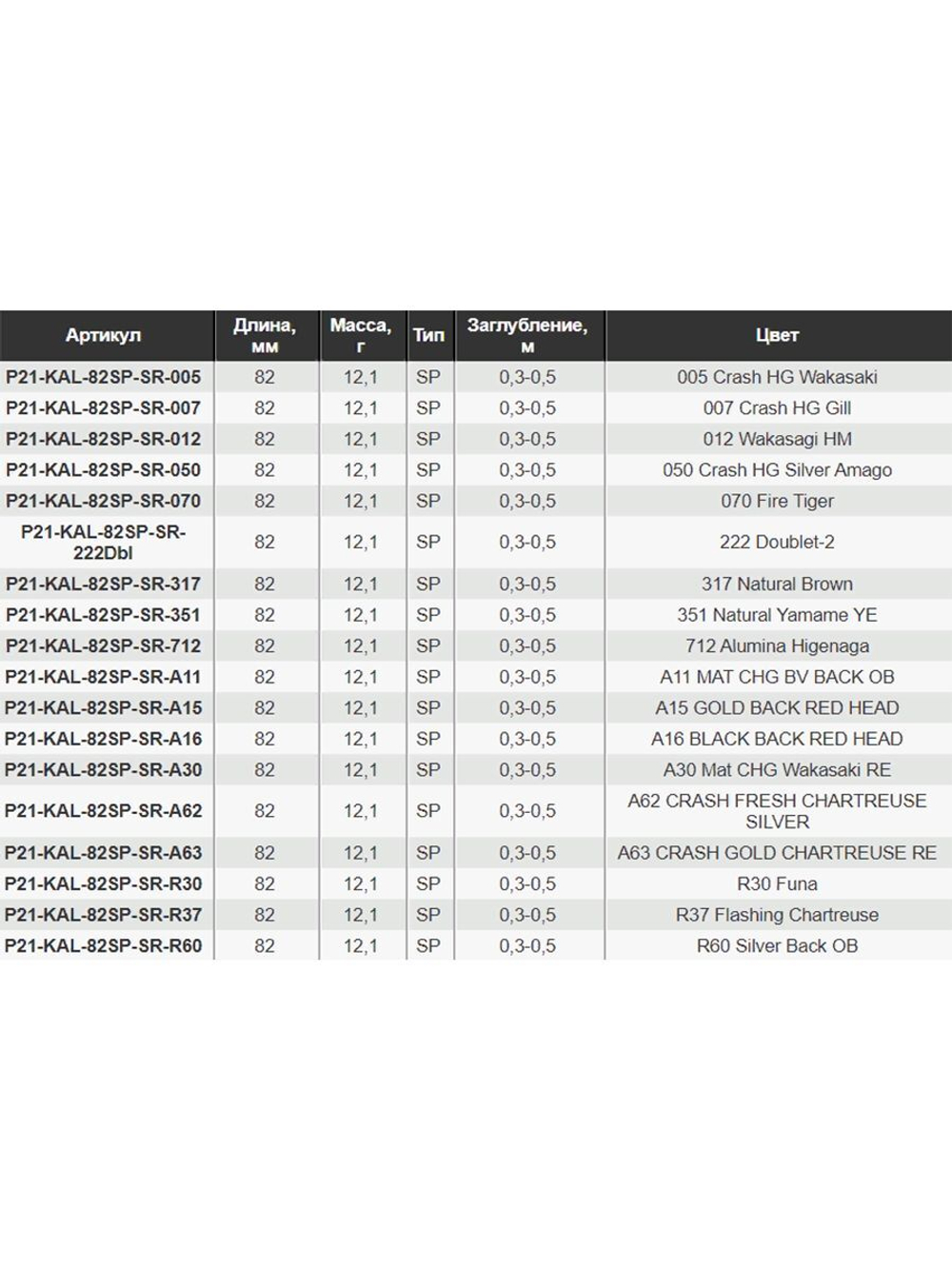This screenshot has width=952, height=1269.
Task: Click article P21-KAL-82SP-SR-R60 cell
Action: pos(103,945)
